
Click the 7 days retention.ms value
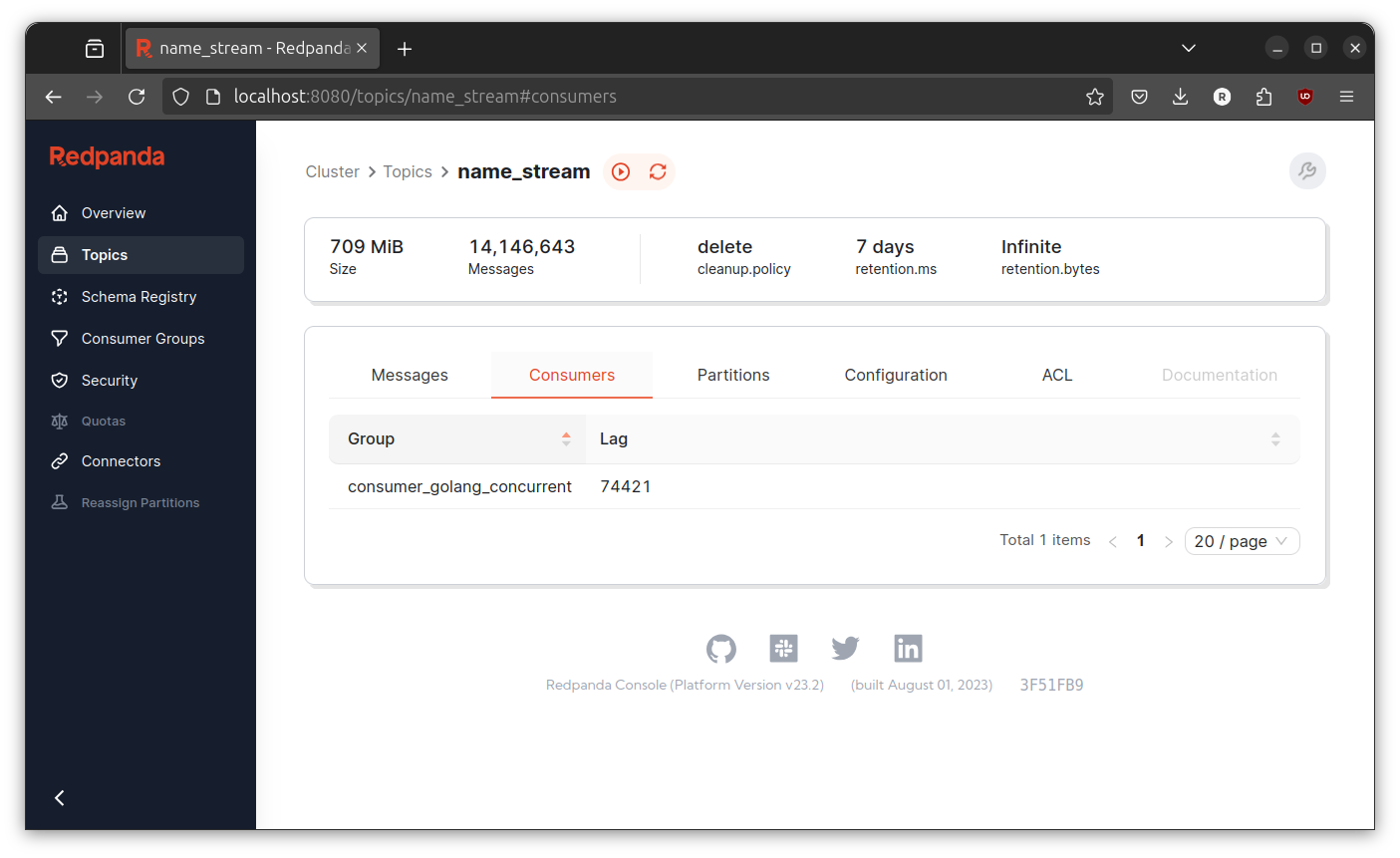[896, 256]
